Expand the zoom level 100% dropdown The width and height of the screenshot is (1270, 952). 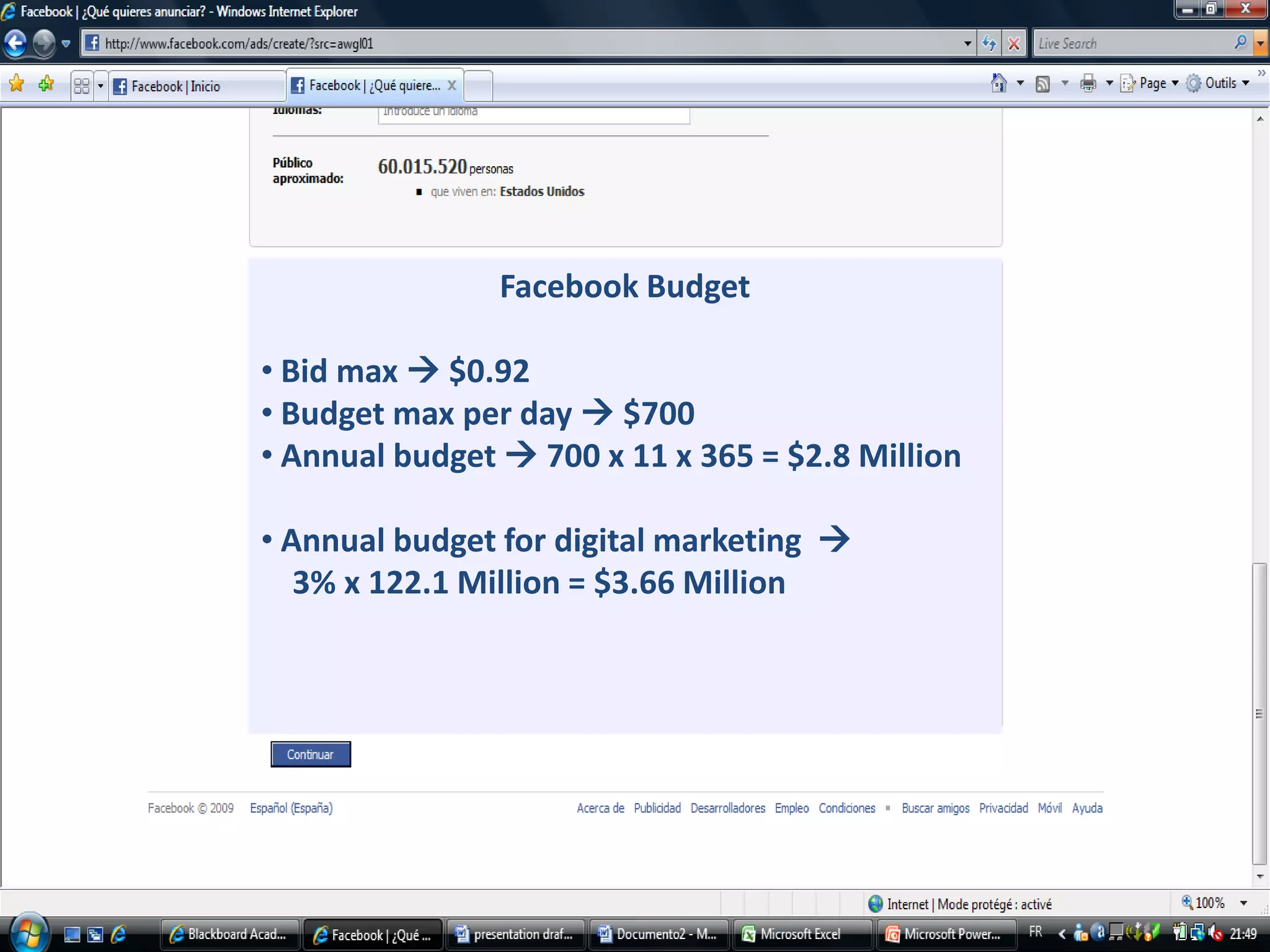(x=1243, y=903)
